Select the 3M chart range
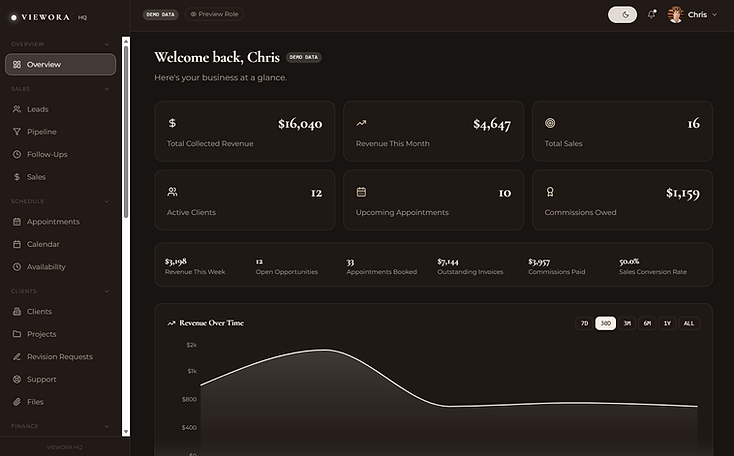 tap(627, 323)
